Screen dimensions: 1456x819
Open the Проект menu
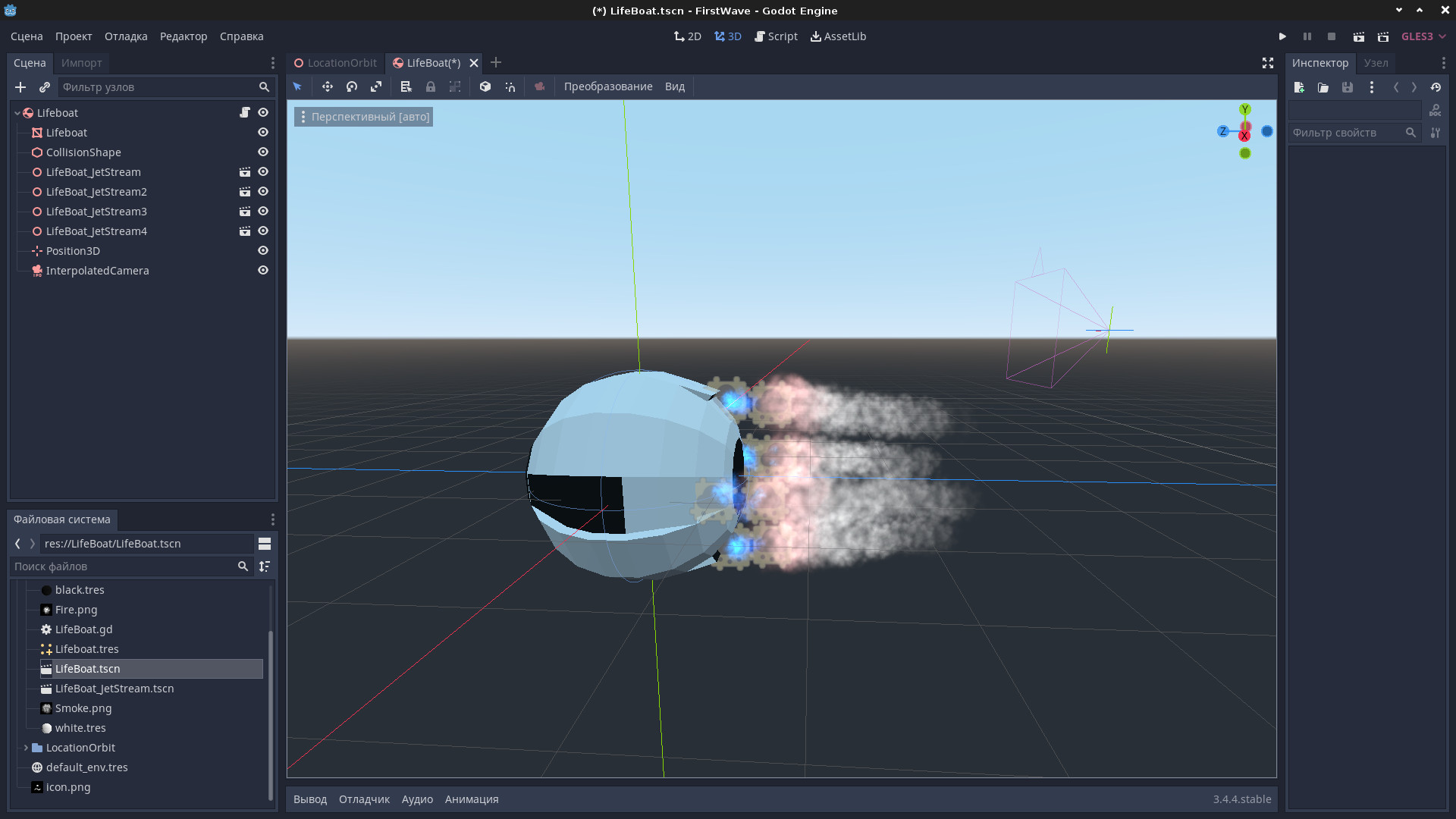74,36
